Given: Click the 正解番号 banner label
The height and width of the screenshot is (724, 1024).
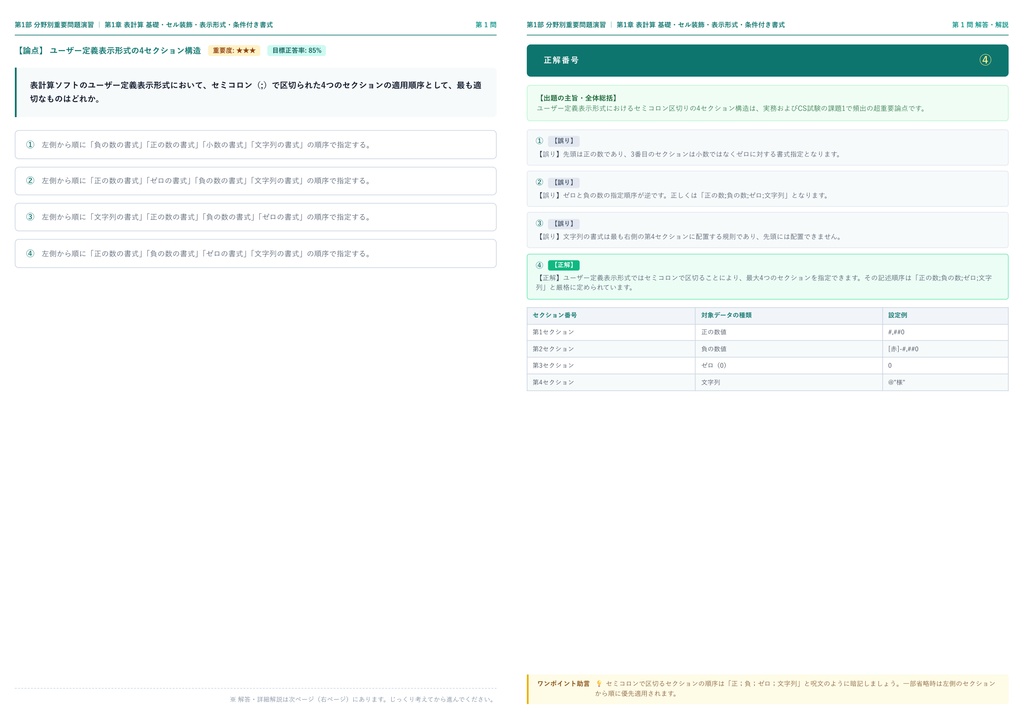Looking at the screenshot, I should [561, 60].
